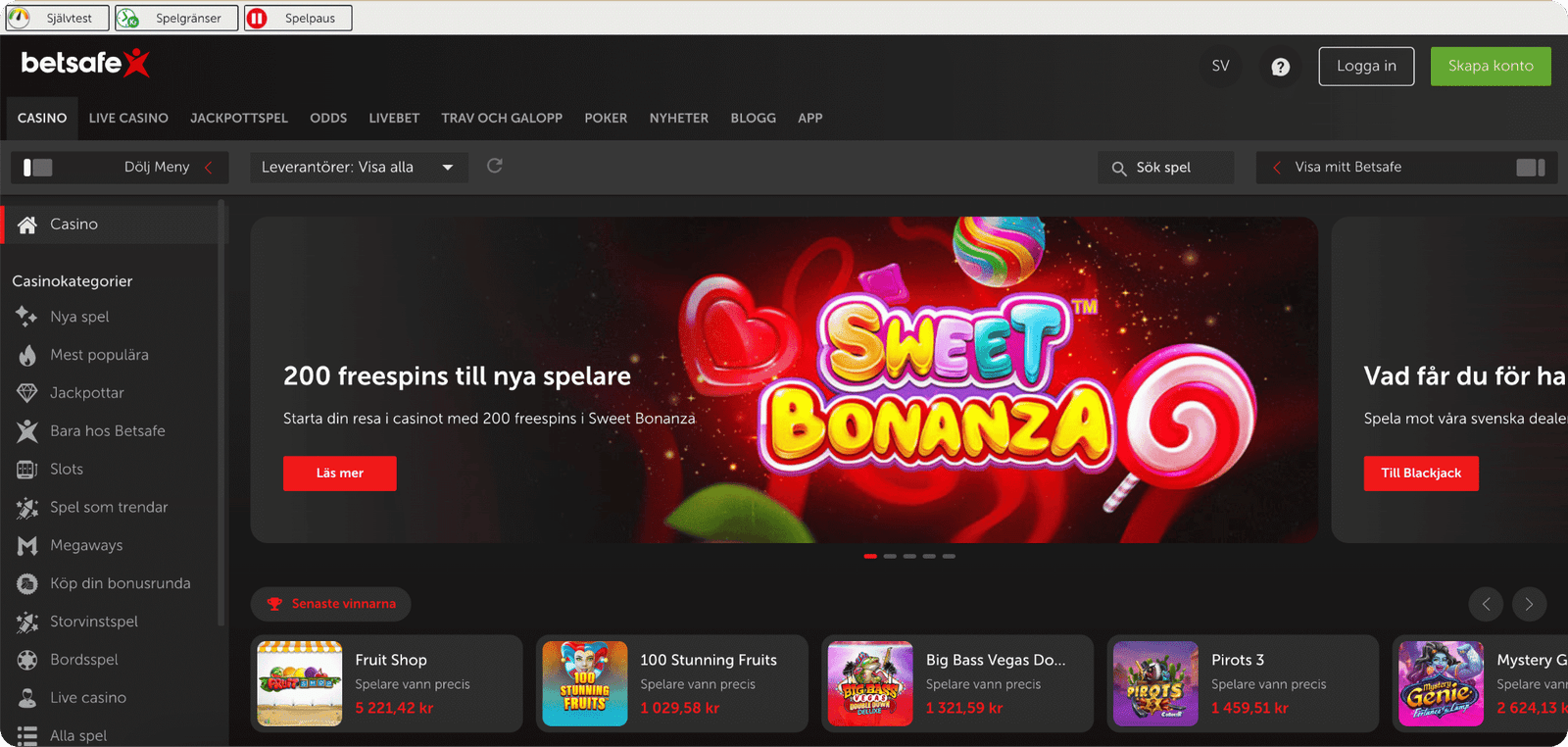Screen dimensions: 1568x747
Task: Click the Bara hos Betsafe star icon
Action: [27, 430]
